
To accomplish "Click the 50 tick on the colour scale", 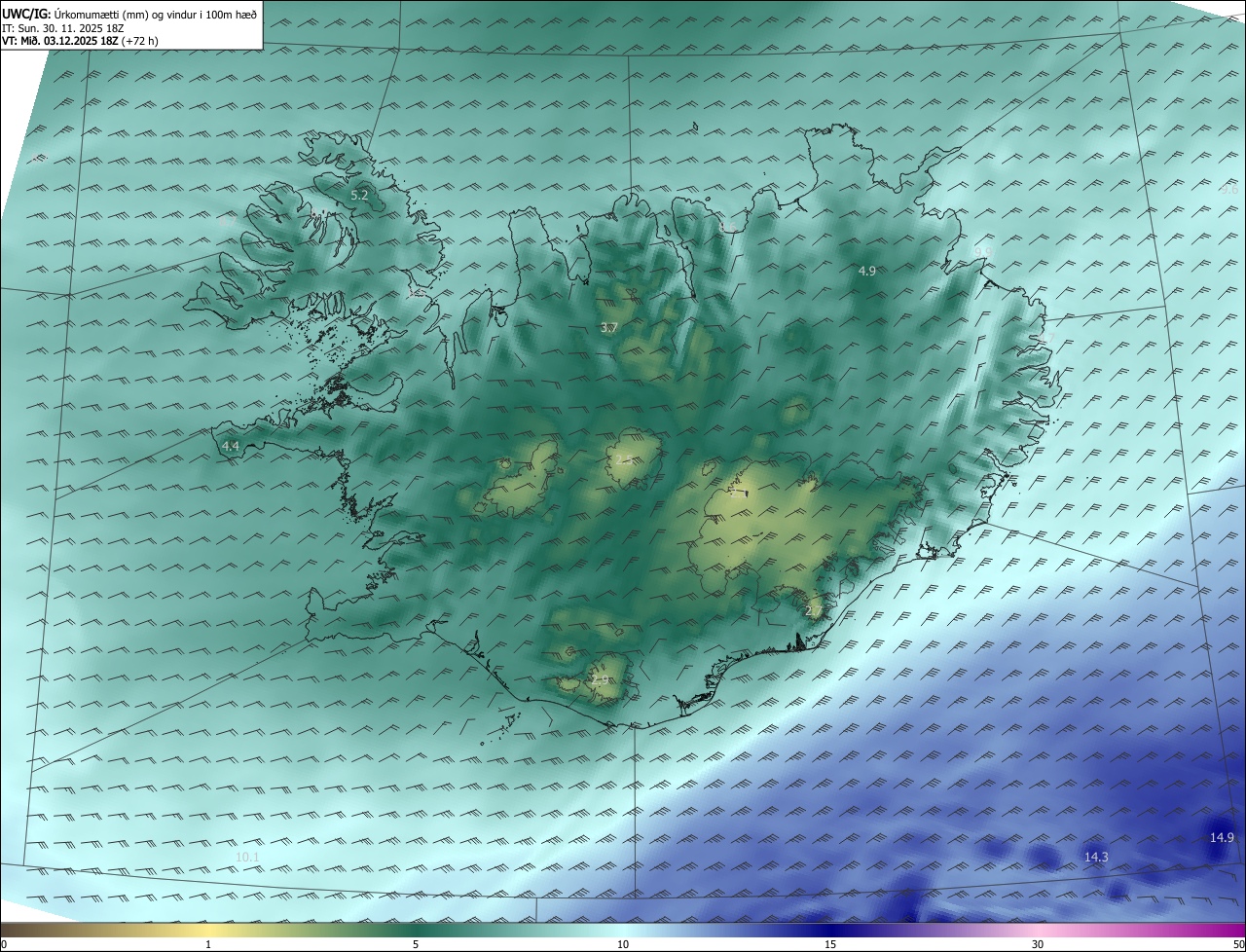I will pos(1238,944).
